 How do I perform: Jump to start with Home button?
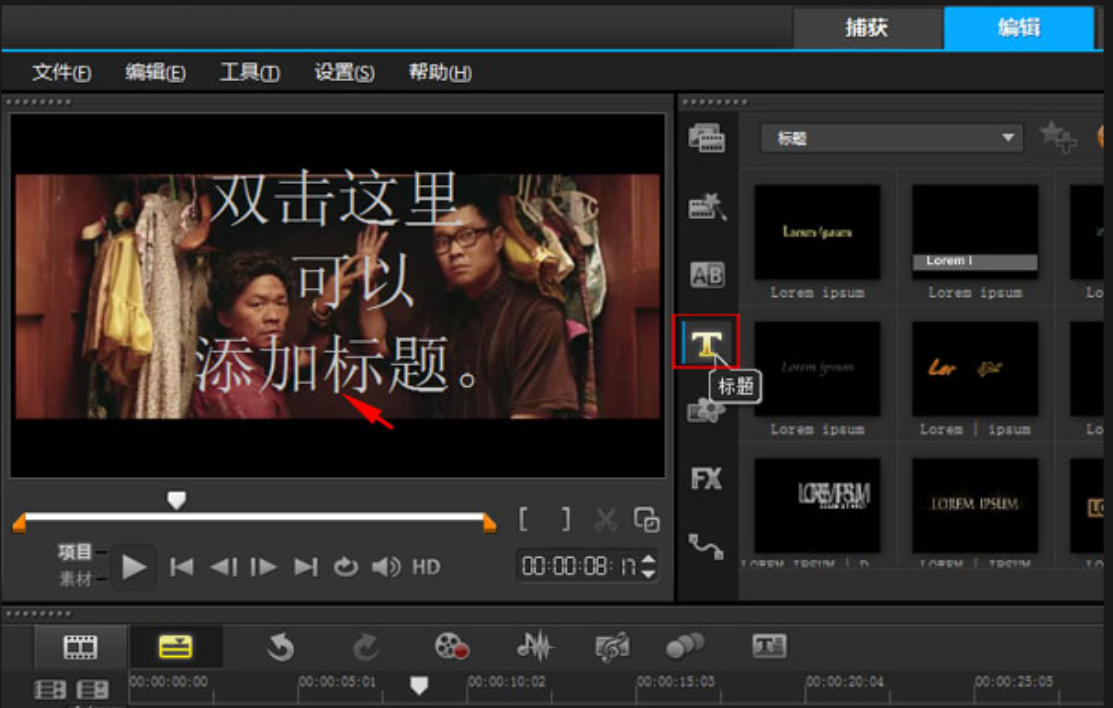[x=182, y=567]
